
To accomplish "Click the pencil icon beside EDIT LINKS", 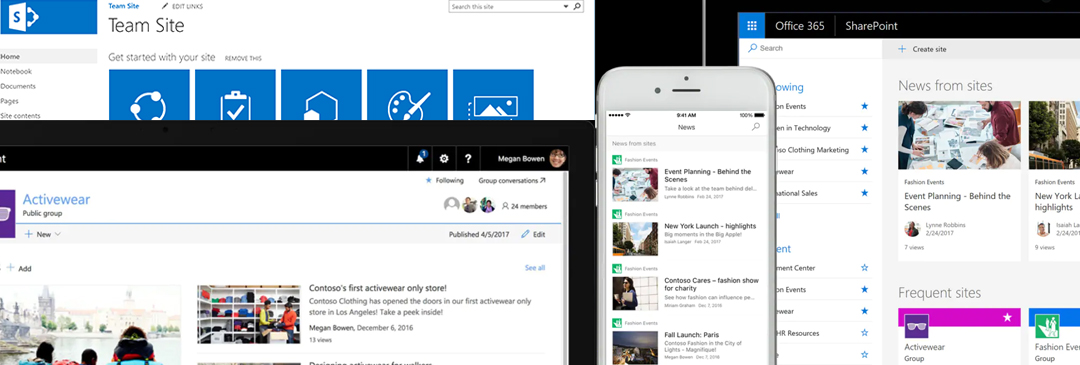I will [x=165, y=6].
